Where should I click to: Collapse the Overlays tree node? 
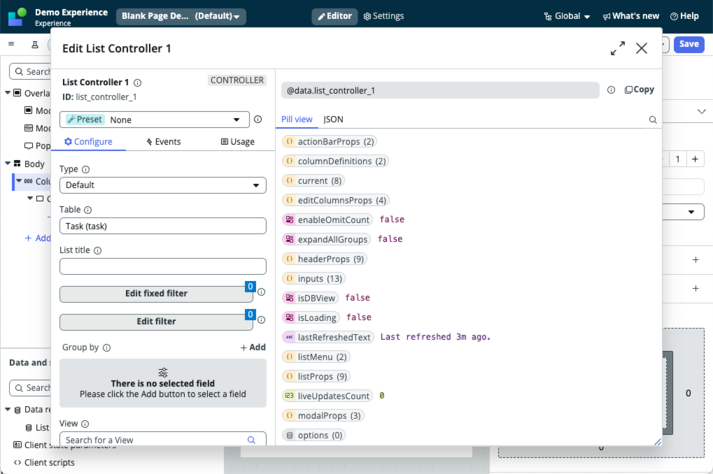8,93
